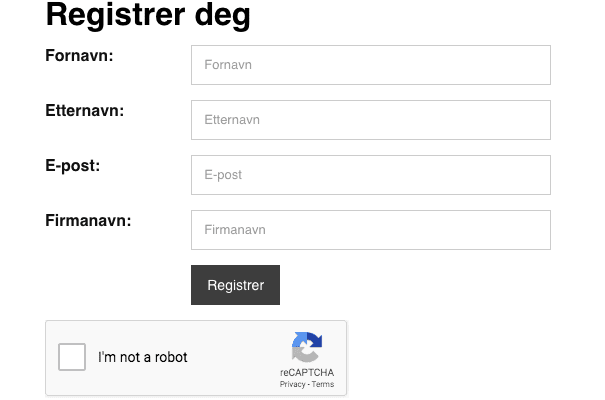Viewport: 605px width, 400px height.
Task: Click the reCAPTCHA arrows logo
Action: click(x=307, y=347)
